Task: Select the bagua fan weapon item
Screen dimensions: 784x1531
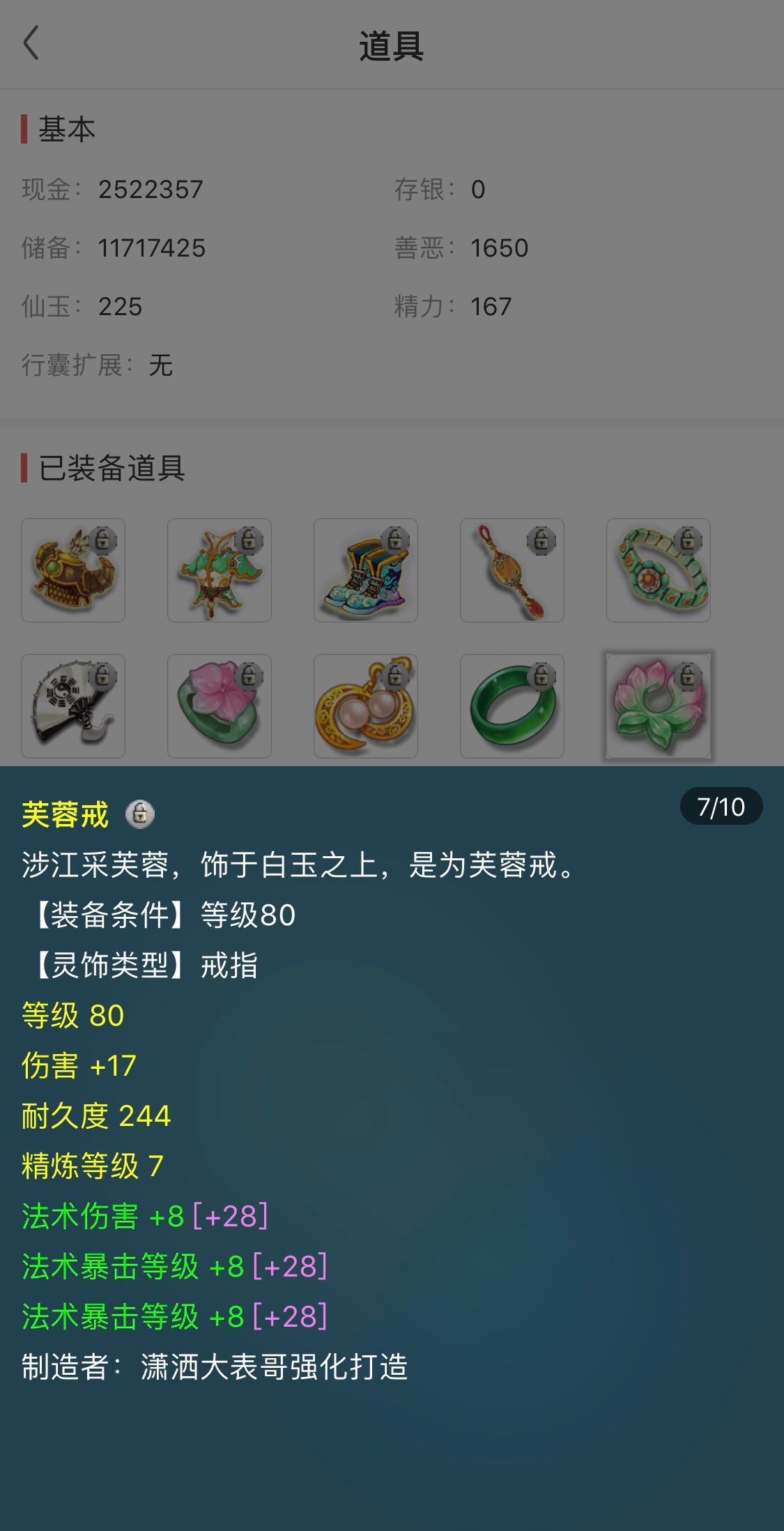Action: [x=73, y=706]
